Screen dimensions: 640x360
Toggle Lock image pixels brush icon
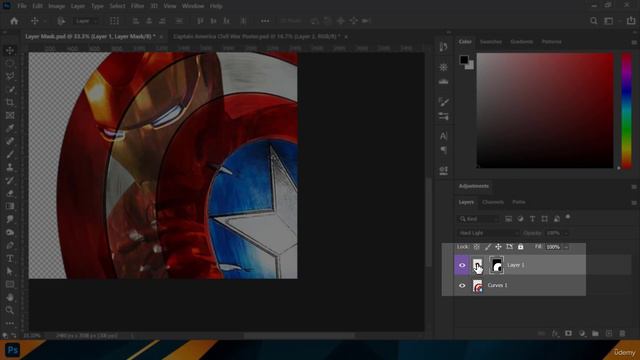point(488,247)
